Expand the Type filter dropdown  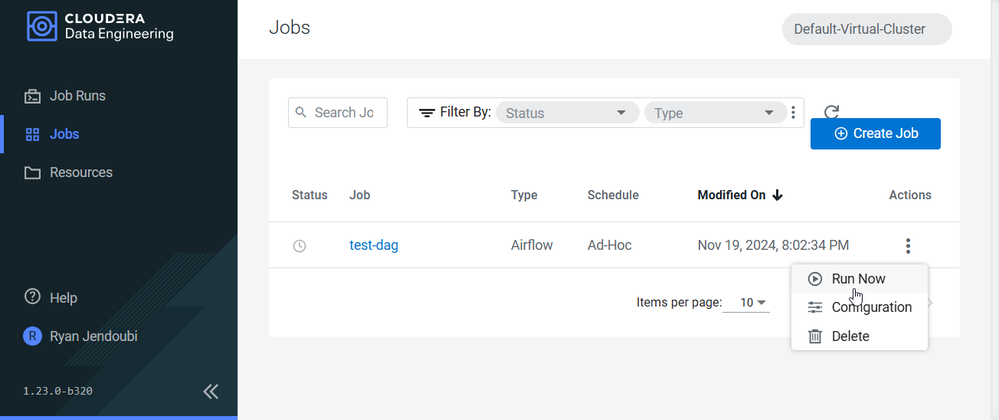(715, 113)
